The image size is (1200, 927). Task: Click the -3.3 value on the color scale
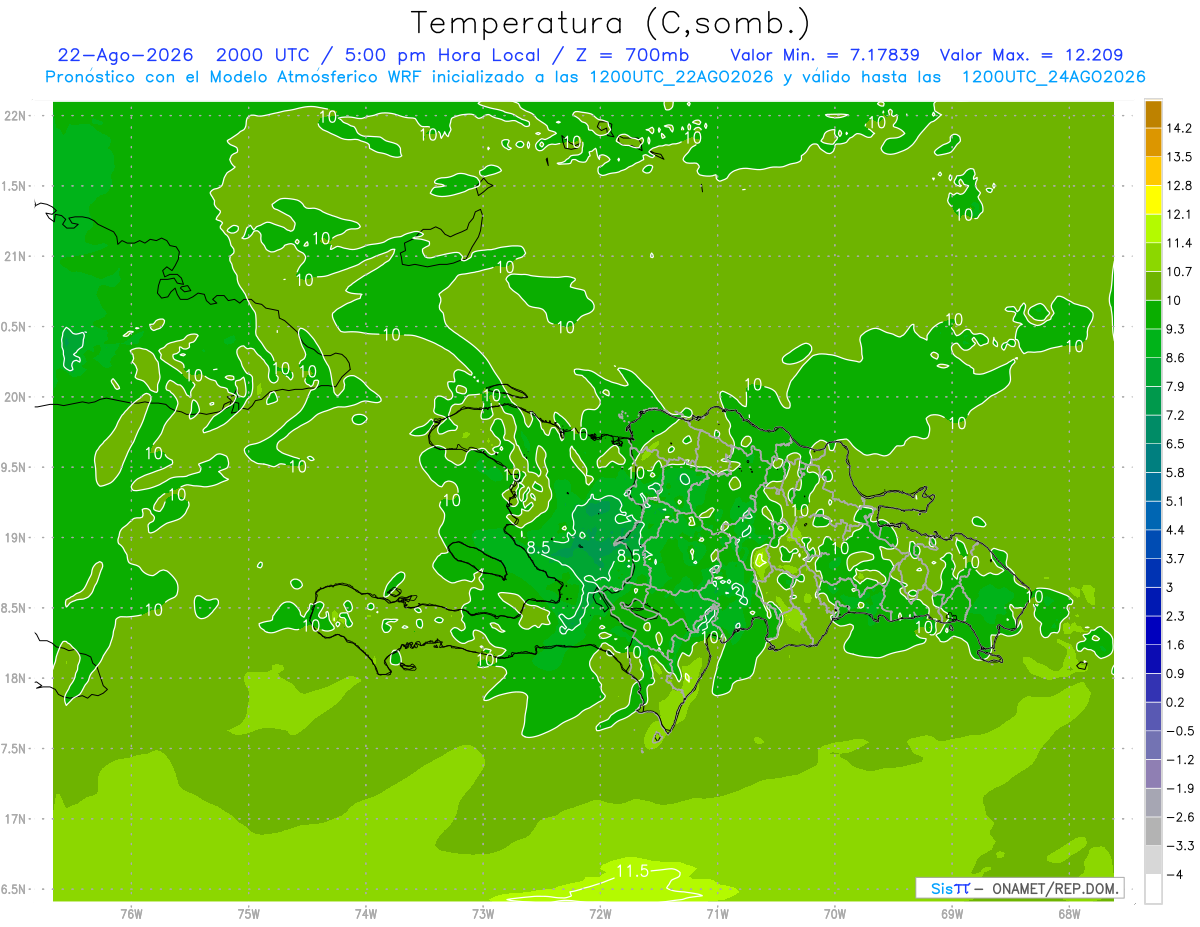pyautogui.click(x=1180, y=846)
